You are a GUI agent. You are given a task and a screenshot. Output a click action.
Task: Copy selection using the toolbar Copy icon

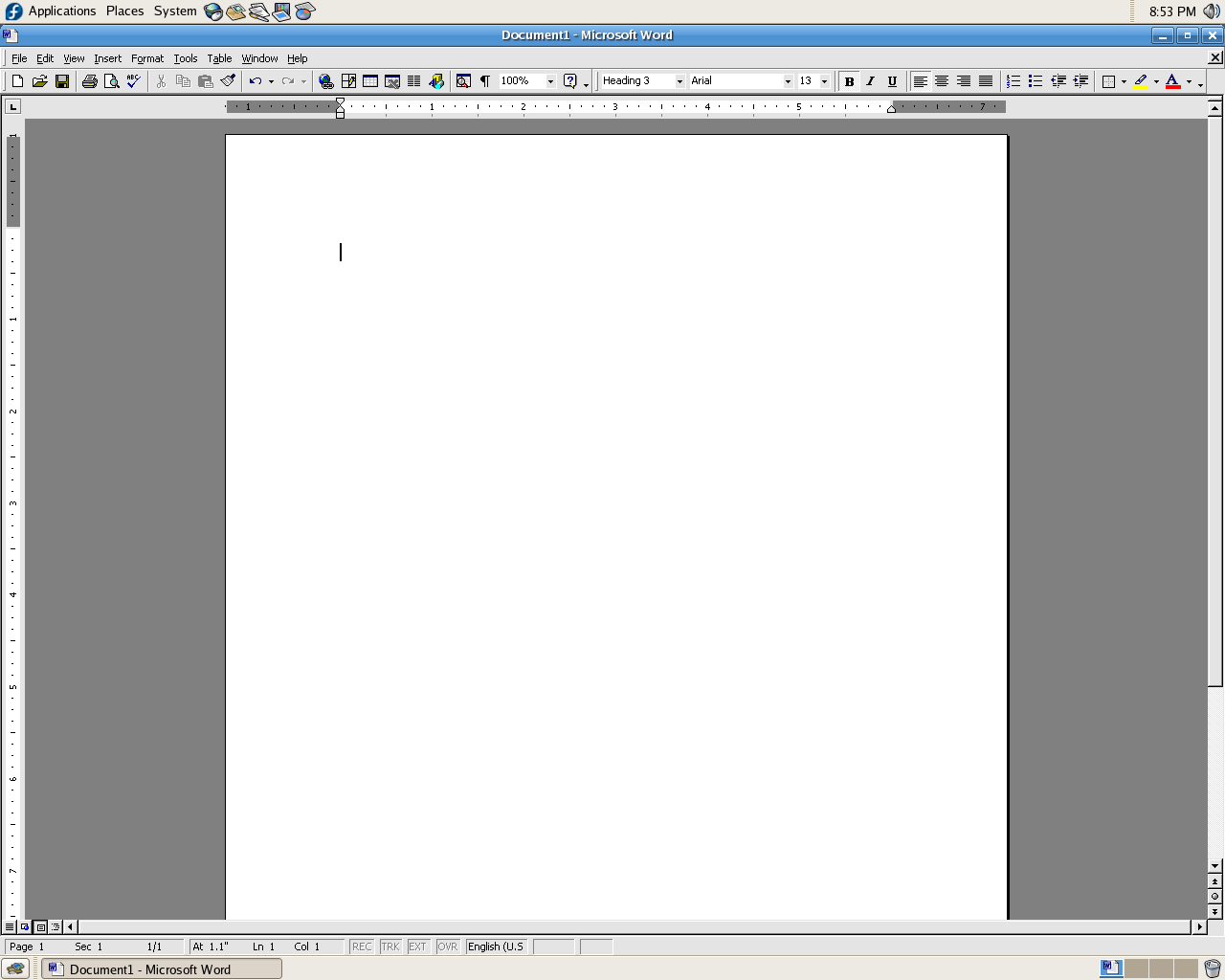click(x=183, y=81)
